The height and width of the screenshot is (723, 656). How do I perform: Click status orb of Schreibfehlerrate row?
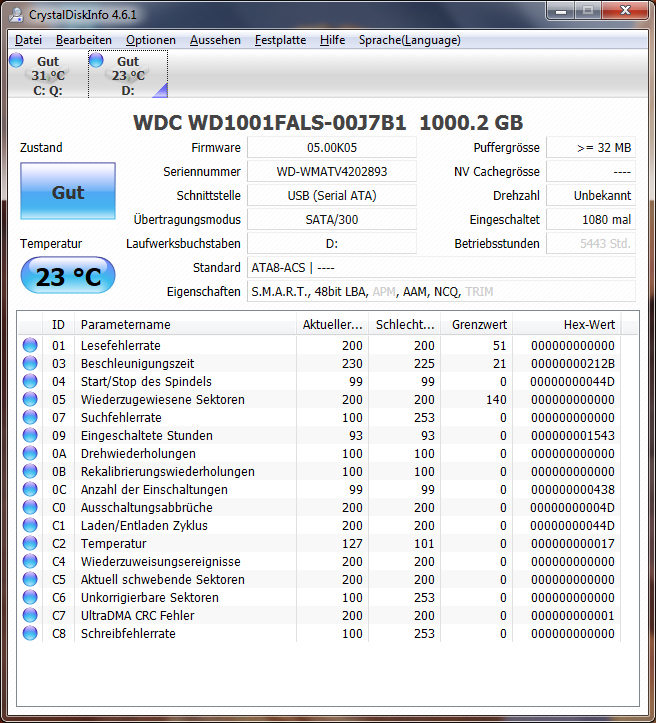point(30,633)
